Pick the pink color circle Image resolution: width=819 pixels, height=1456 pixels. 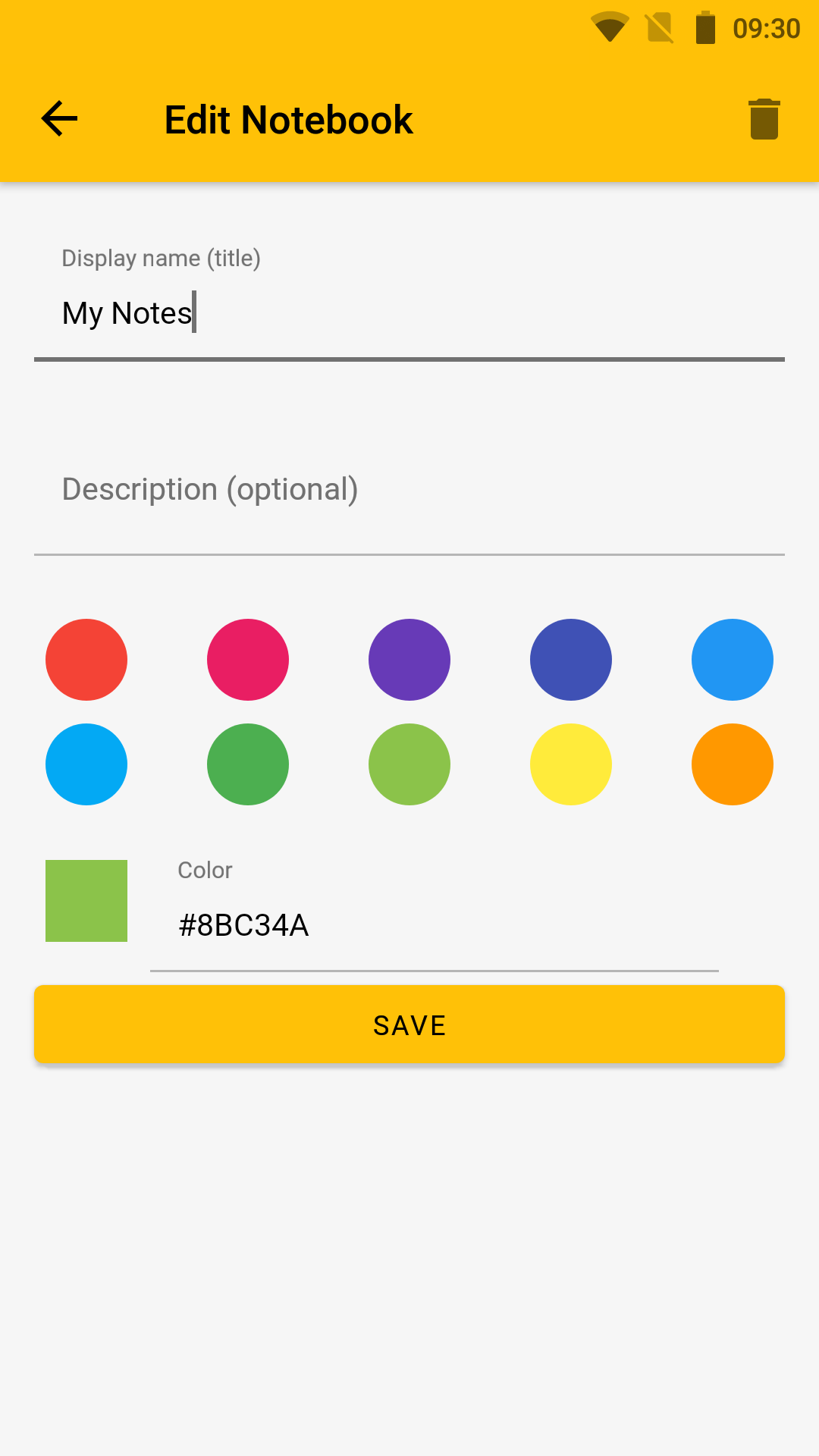(x=248, y=660)
